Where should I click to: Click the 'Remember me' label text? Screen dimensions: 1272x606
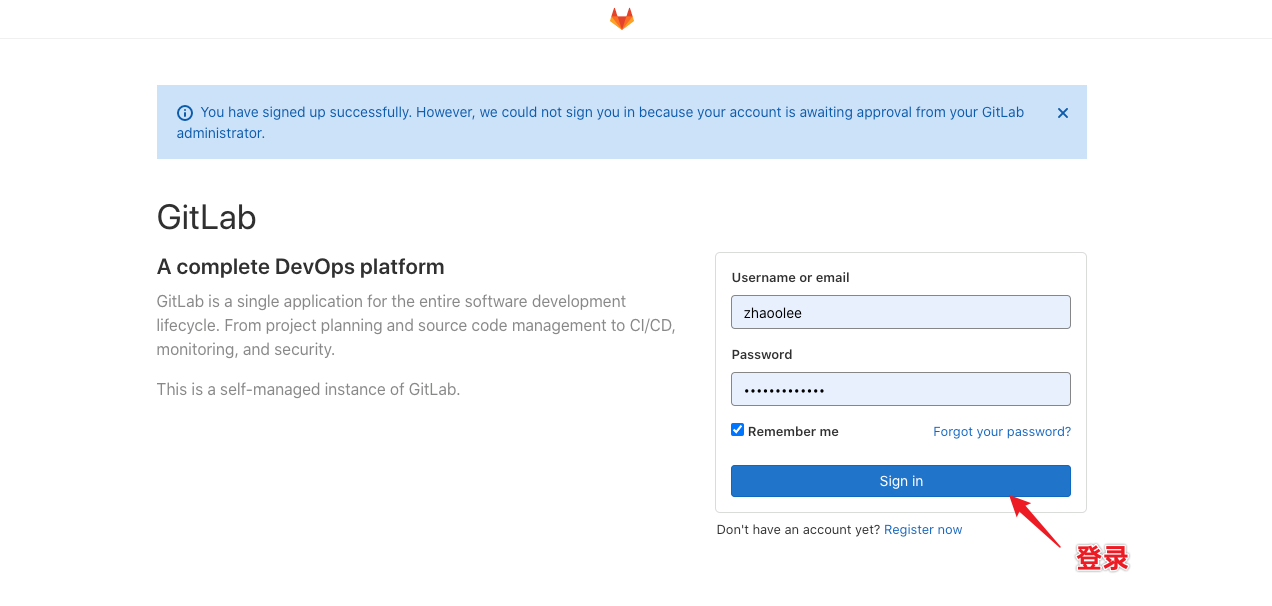(793, 432)
